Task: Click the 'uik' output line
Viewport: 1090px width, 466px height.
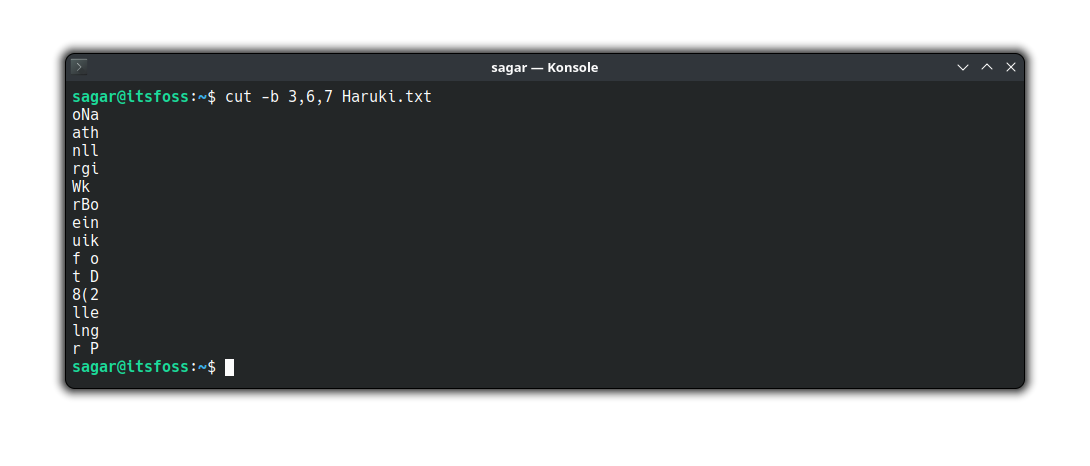Action: 85,241
